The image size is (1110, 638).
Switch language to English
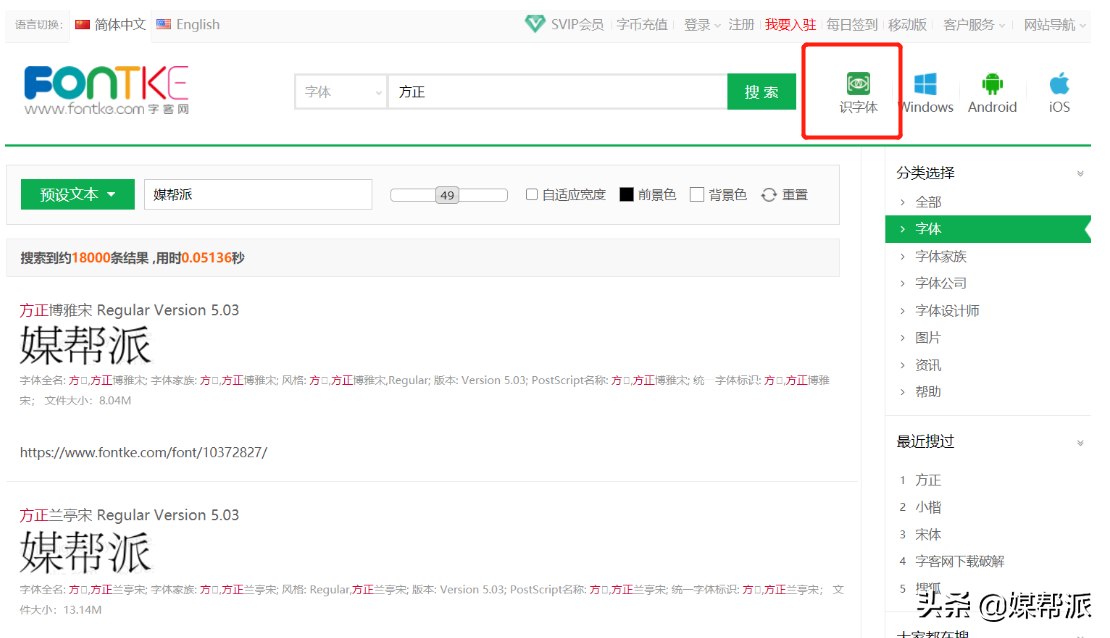198,24
